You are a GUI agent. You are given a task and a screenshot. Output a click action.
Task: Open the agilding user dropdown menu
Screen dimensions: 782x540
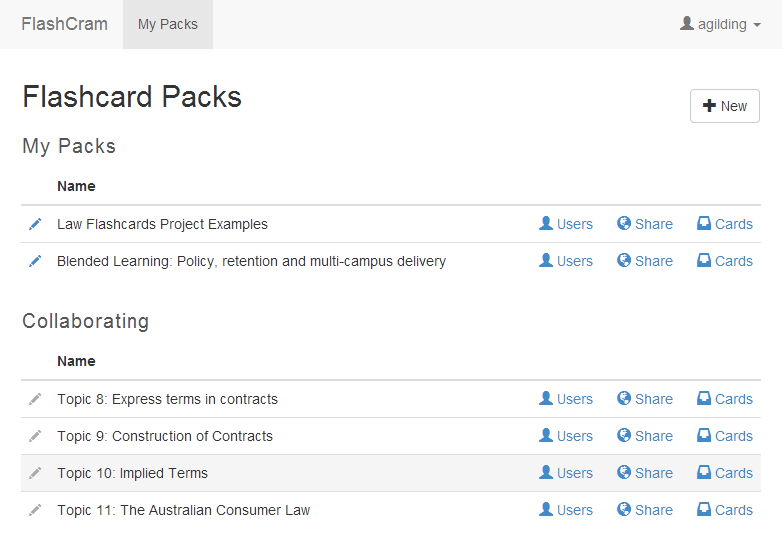[x=720, y=24]
